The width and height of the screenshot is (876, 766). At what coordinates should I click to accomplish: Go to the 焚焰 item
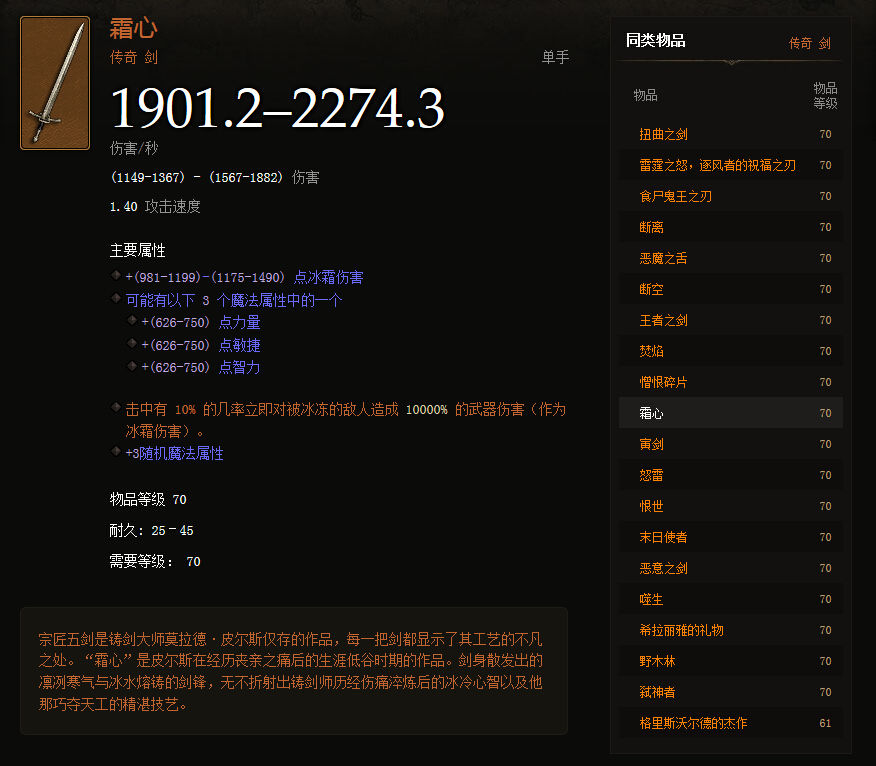tap(651, 351)
